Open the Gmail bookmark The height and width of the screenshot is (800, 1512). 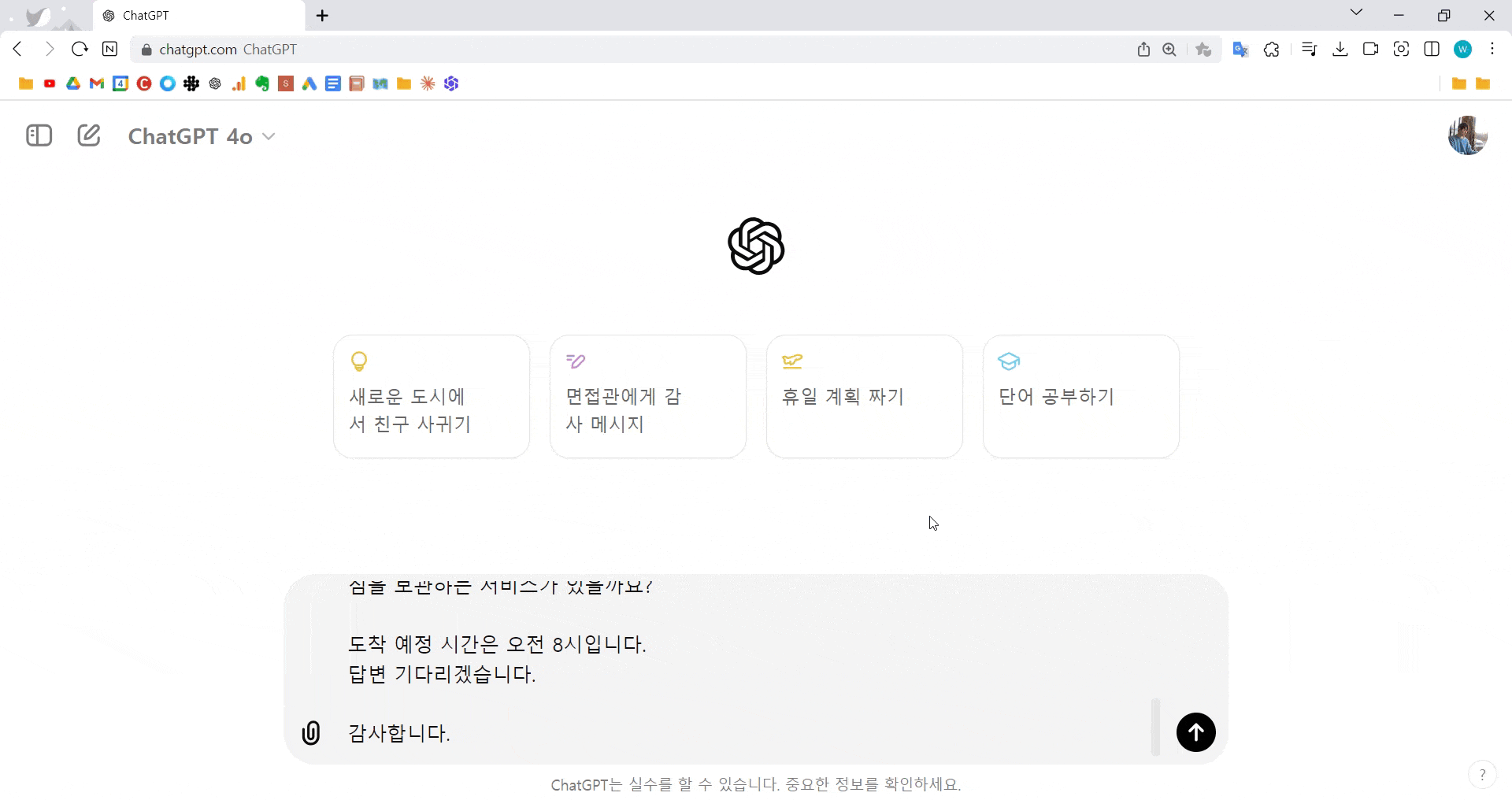97,83
